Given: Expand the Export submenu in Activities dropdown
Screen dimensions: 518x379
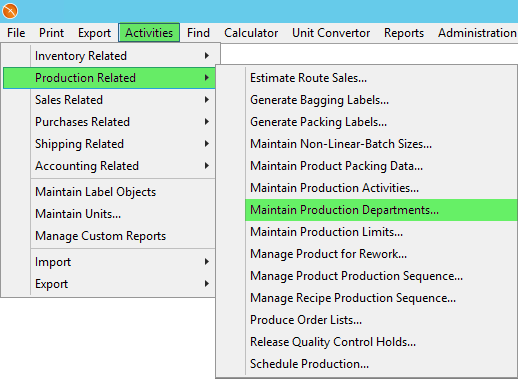Looking at the screenshot, I should [109, 284].
